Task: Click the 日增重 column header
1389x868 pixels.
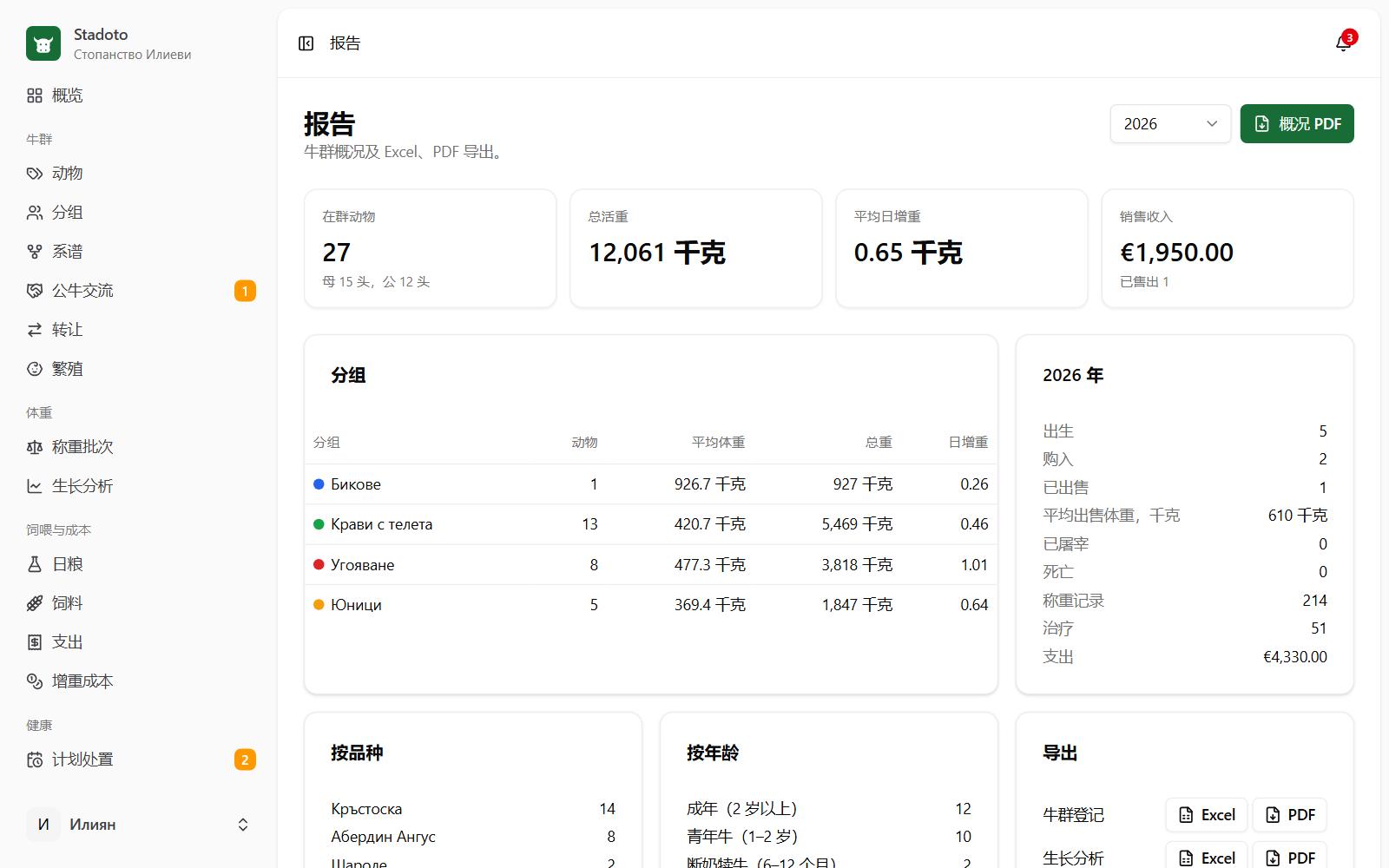Action: 968,443
